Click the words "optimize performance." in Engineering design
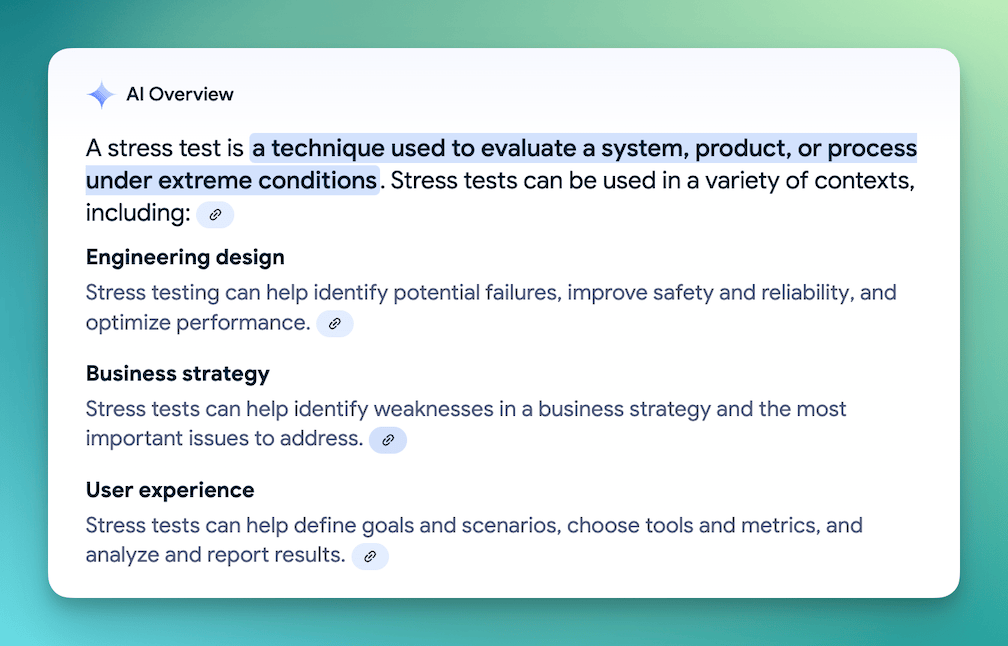Viewport: 1008px width, 646px height. click(x=199, y=322)
